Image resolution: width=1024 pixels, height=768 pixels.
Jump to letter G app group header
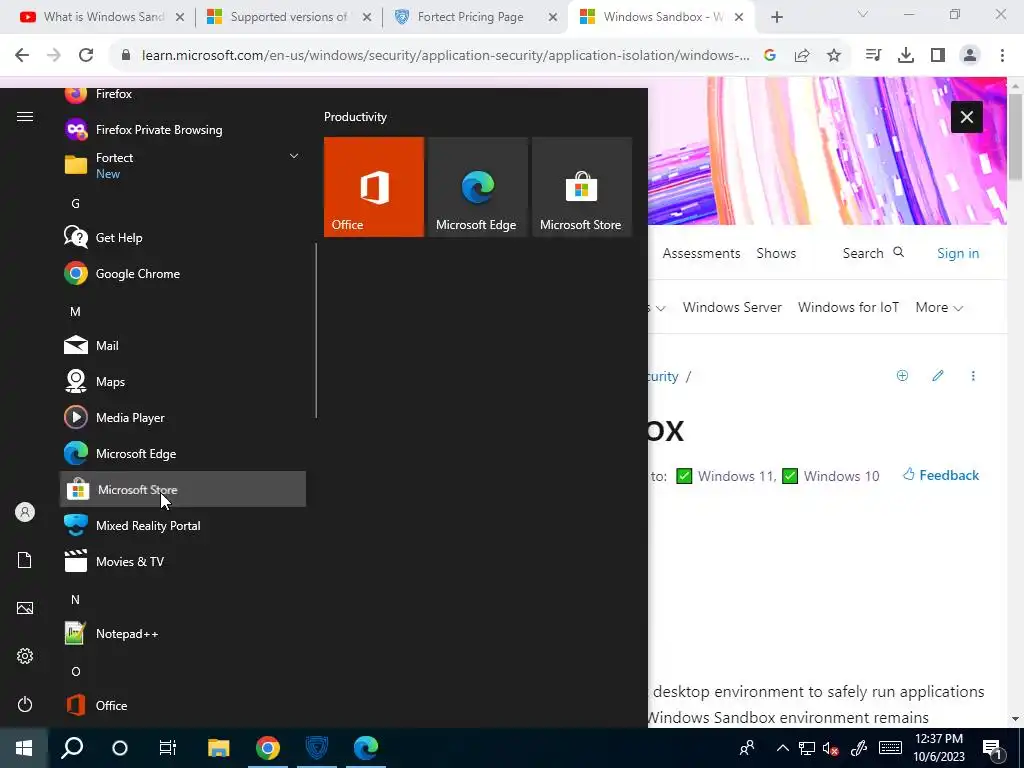coord(76,204)
